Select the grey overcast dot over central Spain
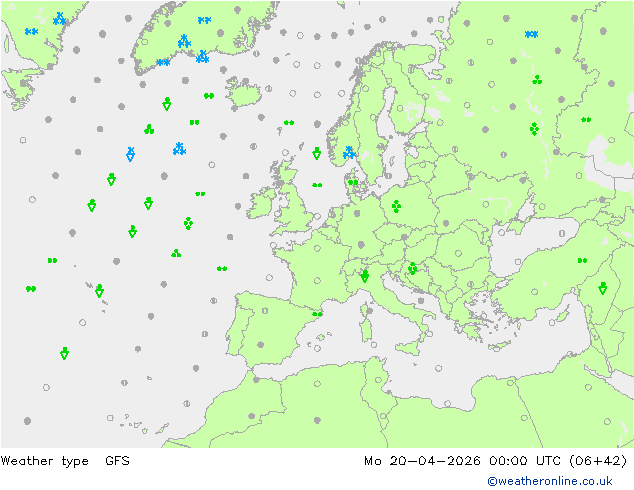 click(x=260, y=345)
